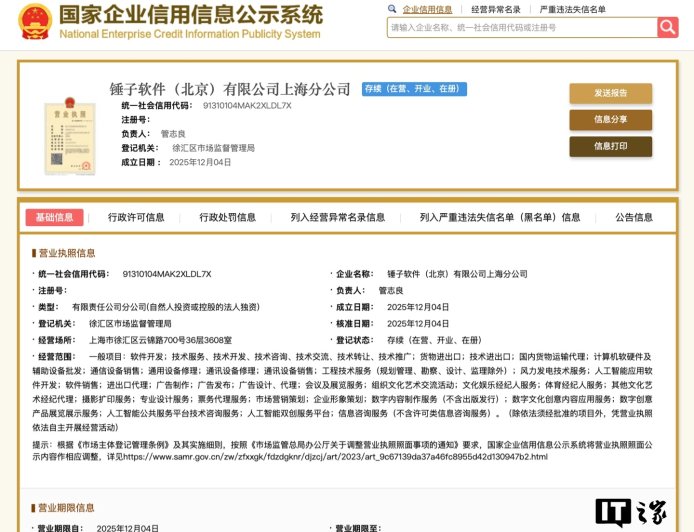Click the 营业执照信息 section heading
The width and height of the screenshot is (694, 532).
[x=66, y=253]
